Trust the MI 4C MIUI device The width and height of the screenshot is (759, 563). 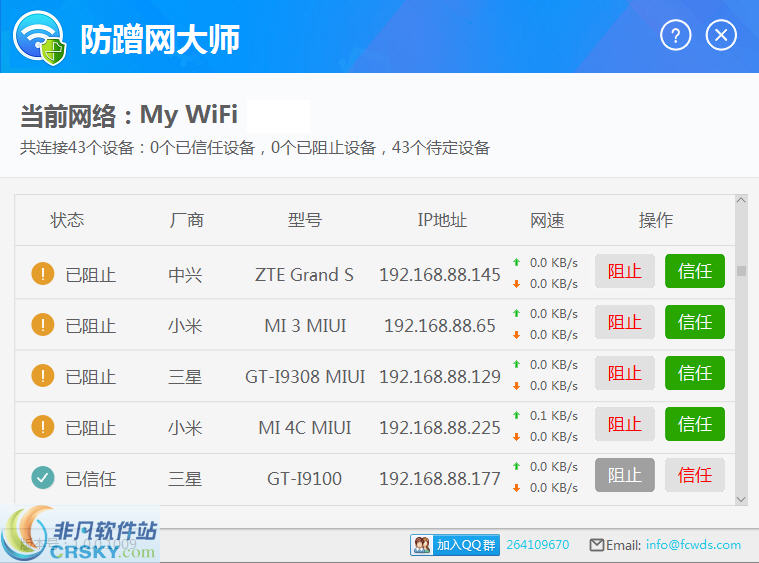coord(695,424)
